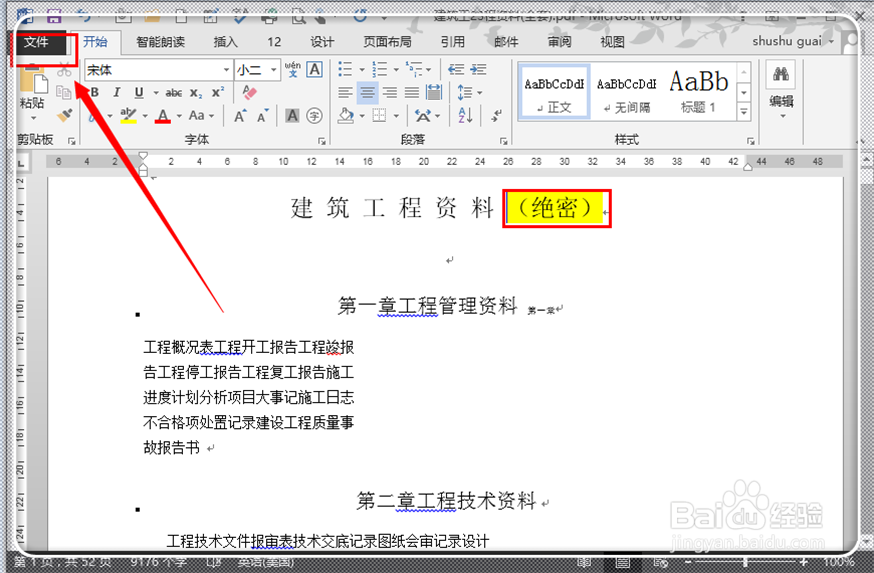Viewport: 874px width, 573px height.
Task: Expand the numbering library dropdown arrow
Action: (x=396, y=70)
